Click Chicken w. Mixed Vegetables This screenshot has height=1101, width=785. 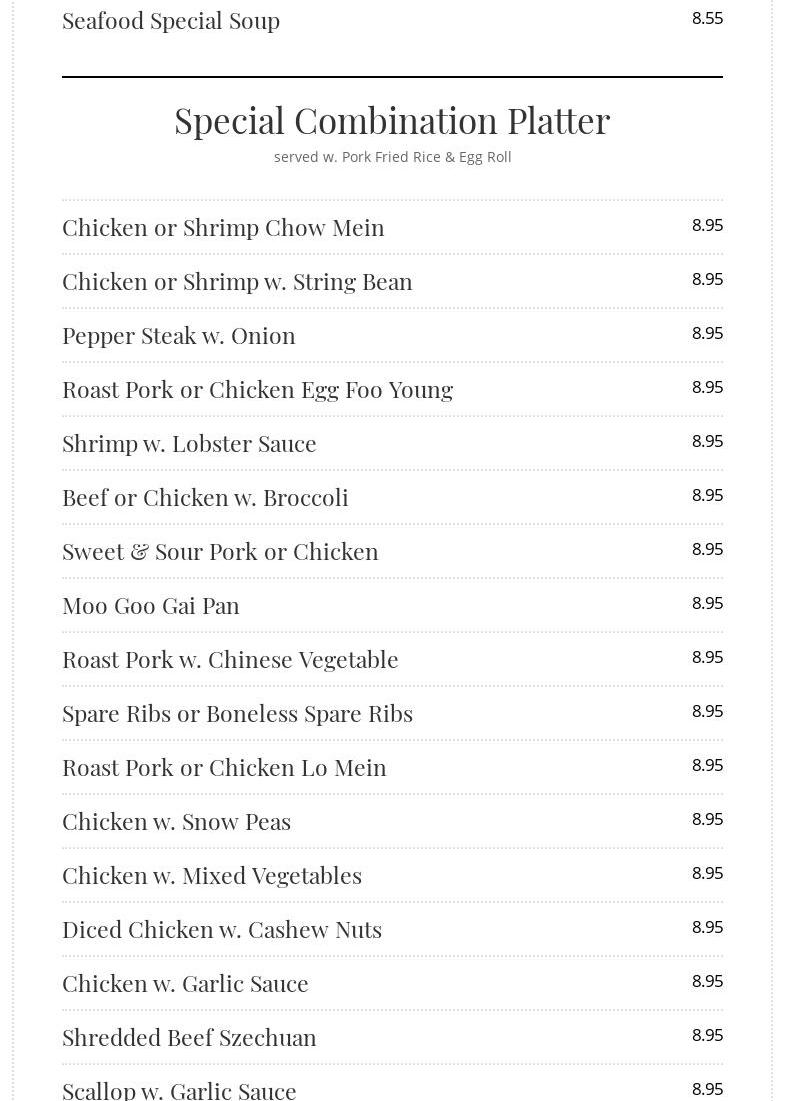coord(212,875)
